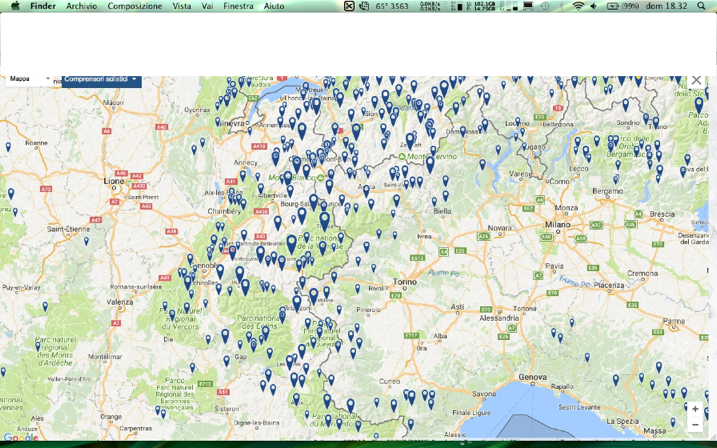Select the marker left of Rivoli
The width and height of the screenshot is (717, 448).
[358, 288]
